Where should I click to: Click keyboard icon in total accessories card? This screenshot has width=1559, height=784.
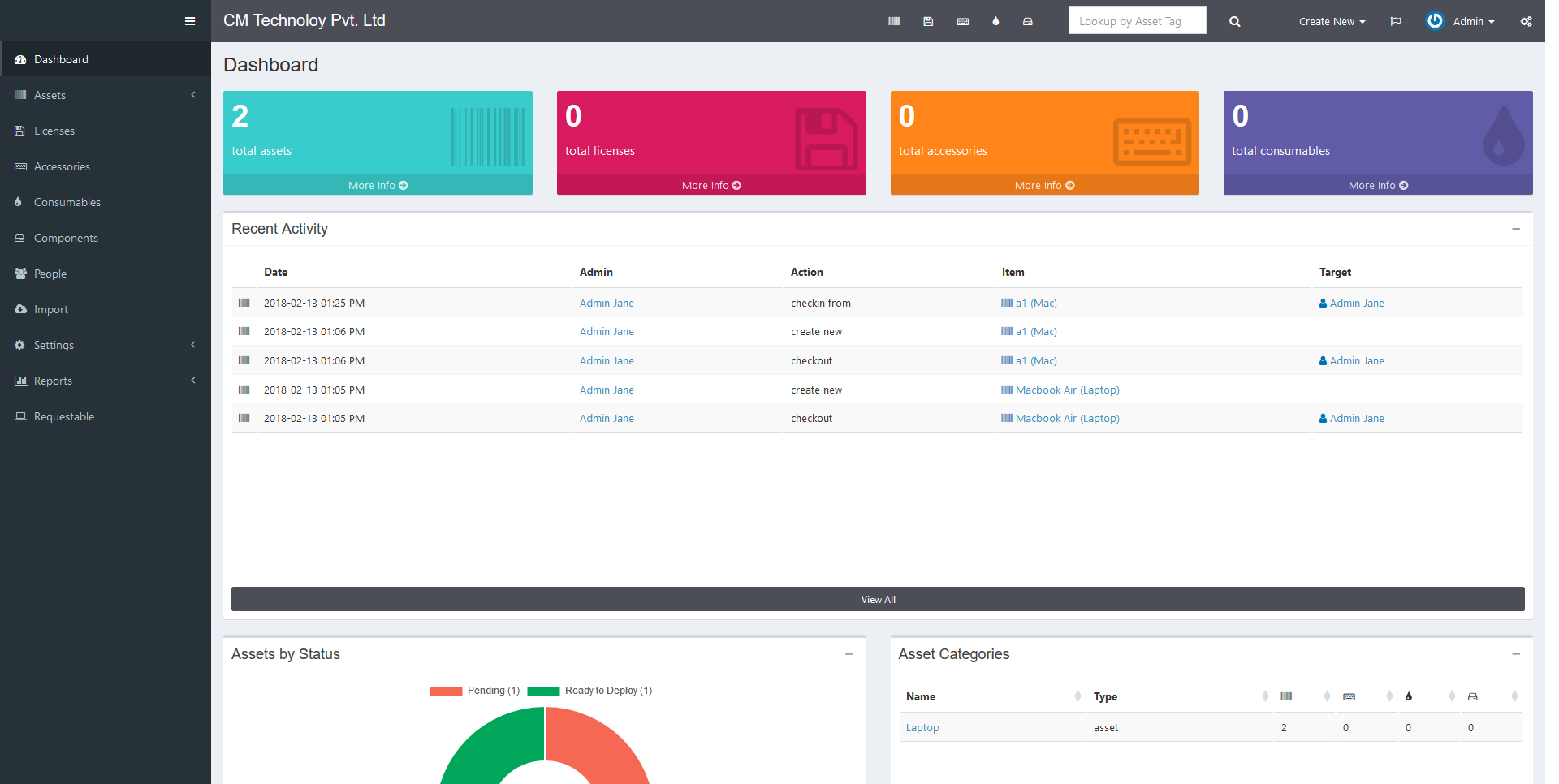(1152, 141)
